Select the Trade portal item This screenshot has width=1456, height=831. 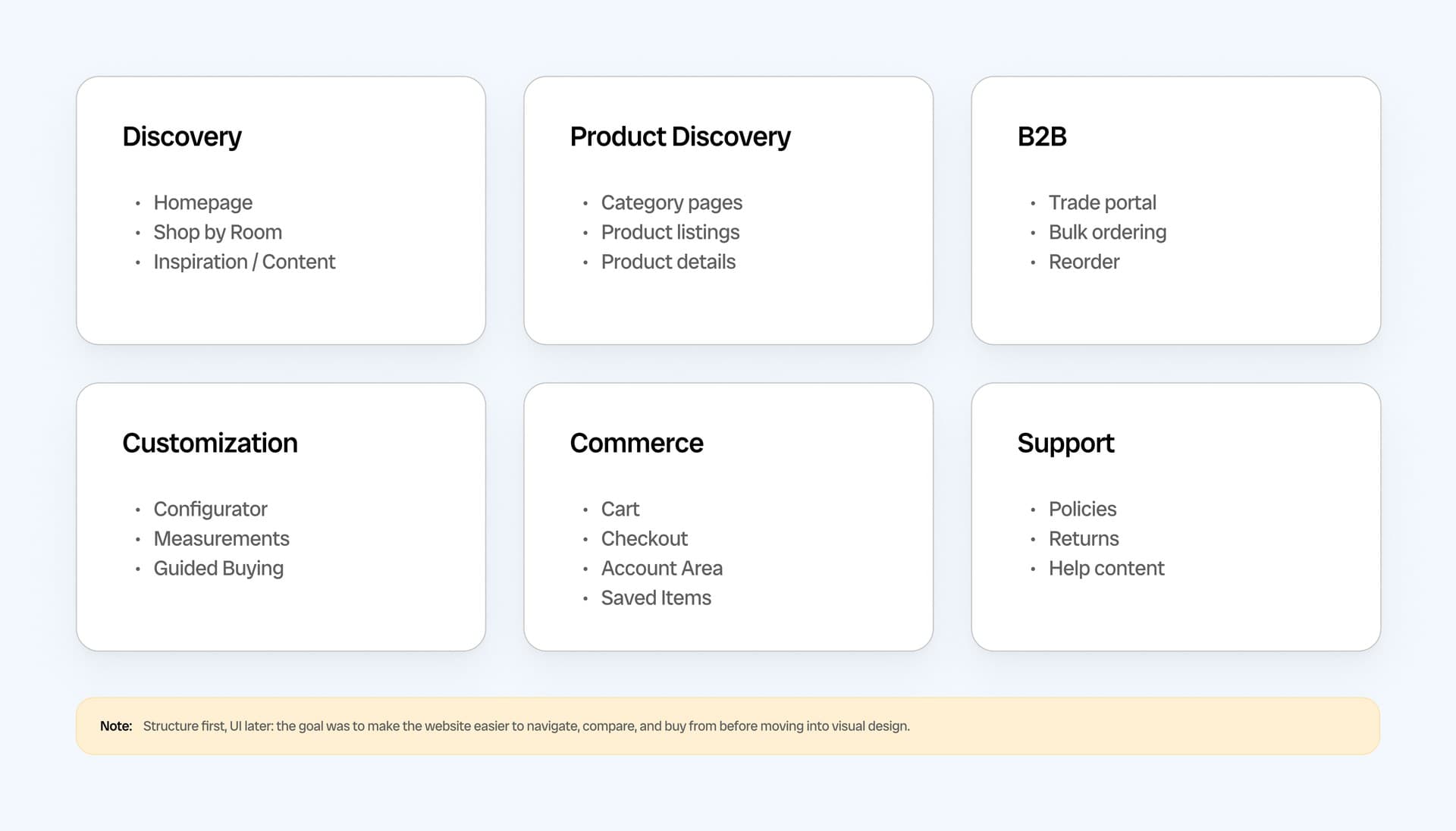click(1102, 202)
